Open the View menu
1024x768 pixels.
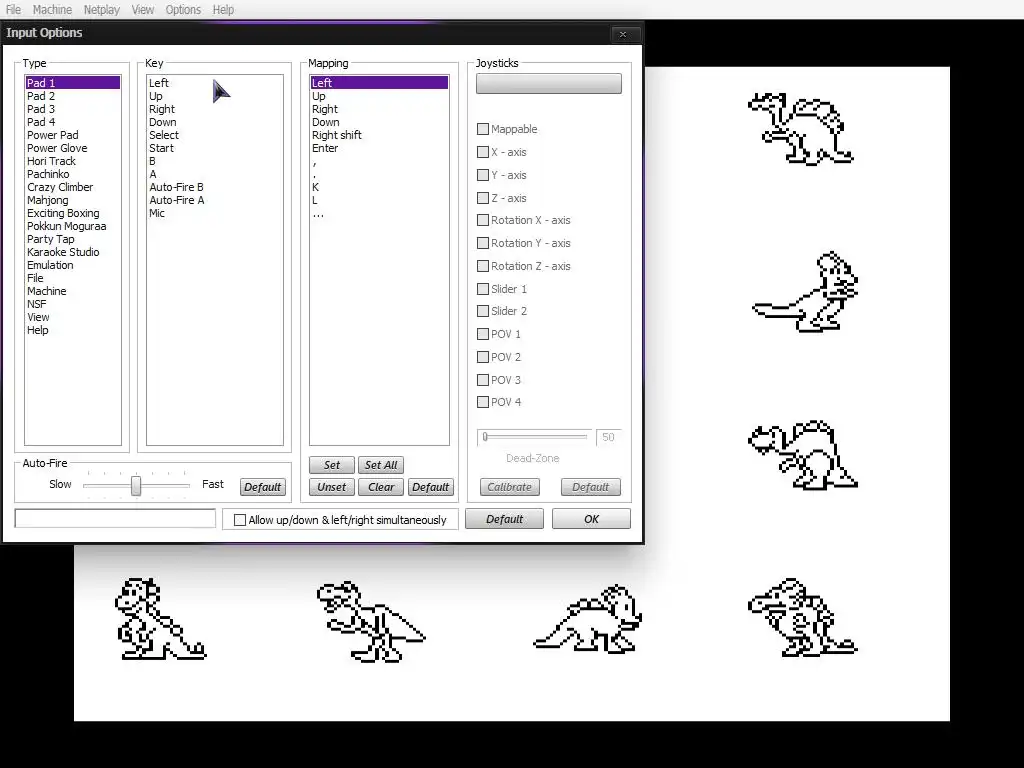142,10
